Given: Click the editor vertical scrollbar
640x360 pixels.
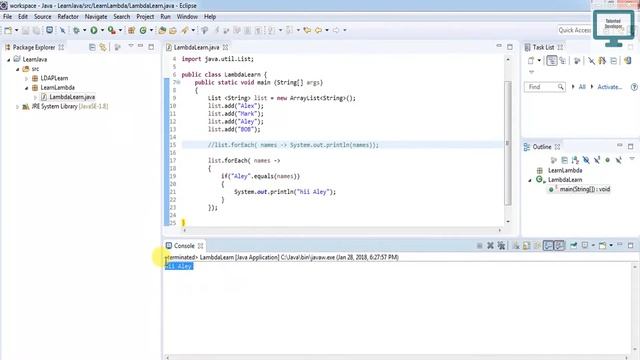Looking at the screenshot, I should (x=508, y=143).
